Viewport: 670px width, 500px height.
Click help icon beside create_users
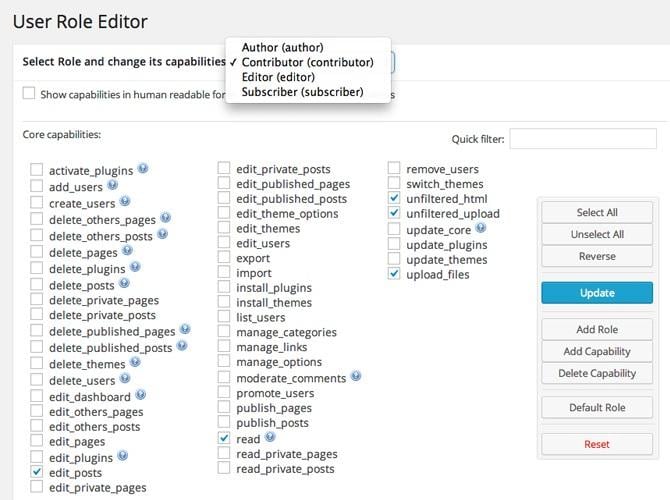pyautogui.click(x=124, y=201)
